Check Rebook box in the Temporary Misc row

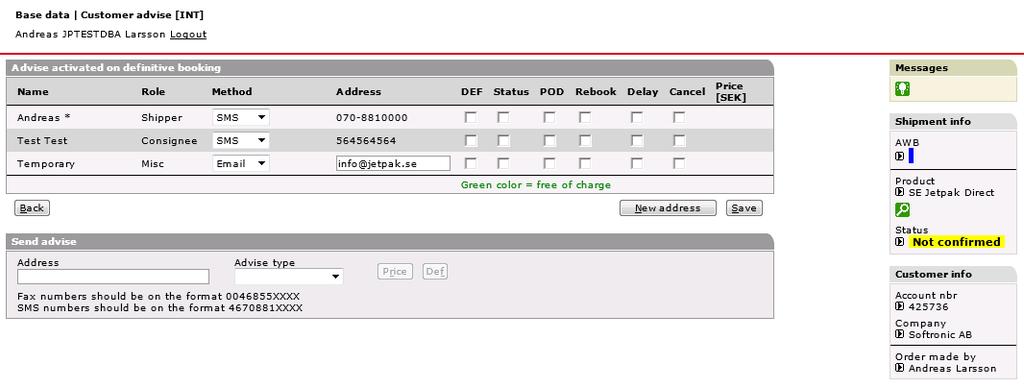coord(584,163)
